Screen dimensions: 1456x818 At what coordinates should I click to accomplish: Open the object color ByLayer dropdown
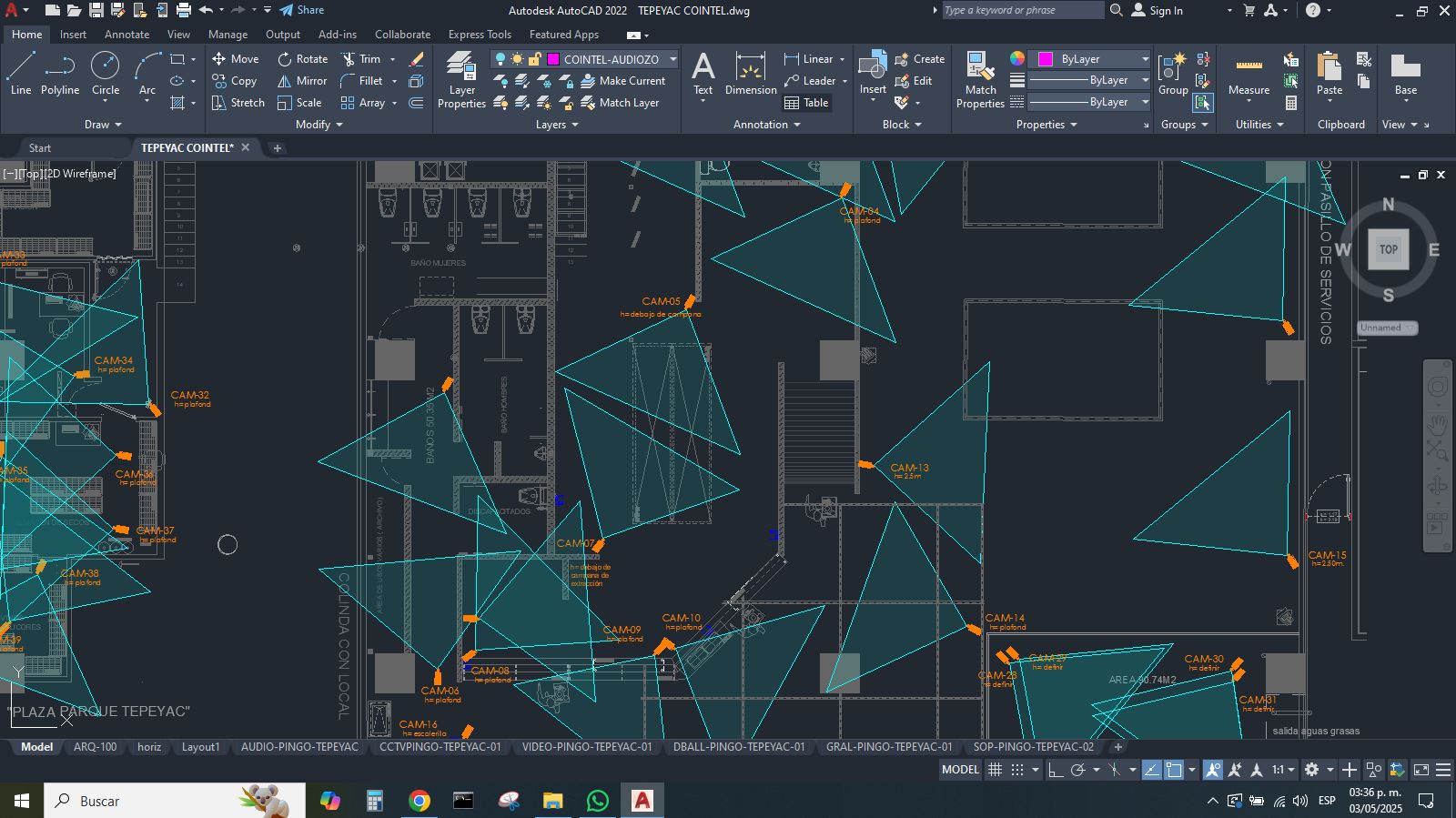coord(1144,59)
